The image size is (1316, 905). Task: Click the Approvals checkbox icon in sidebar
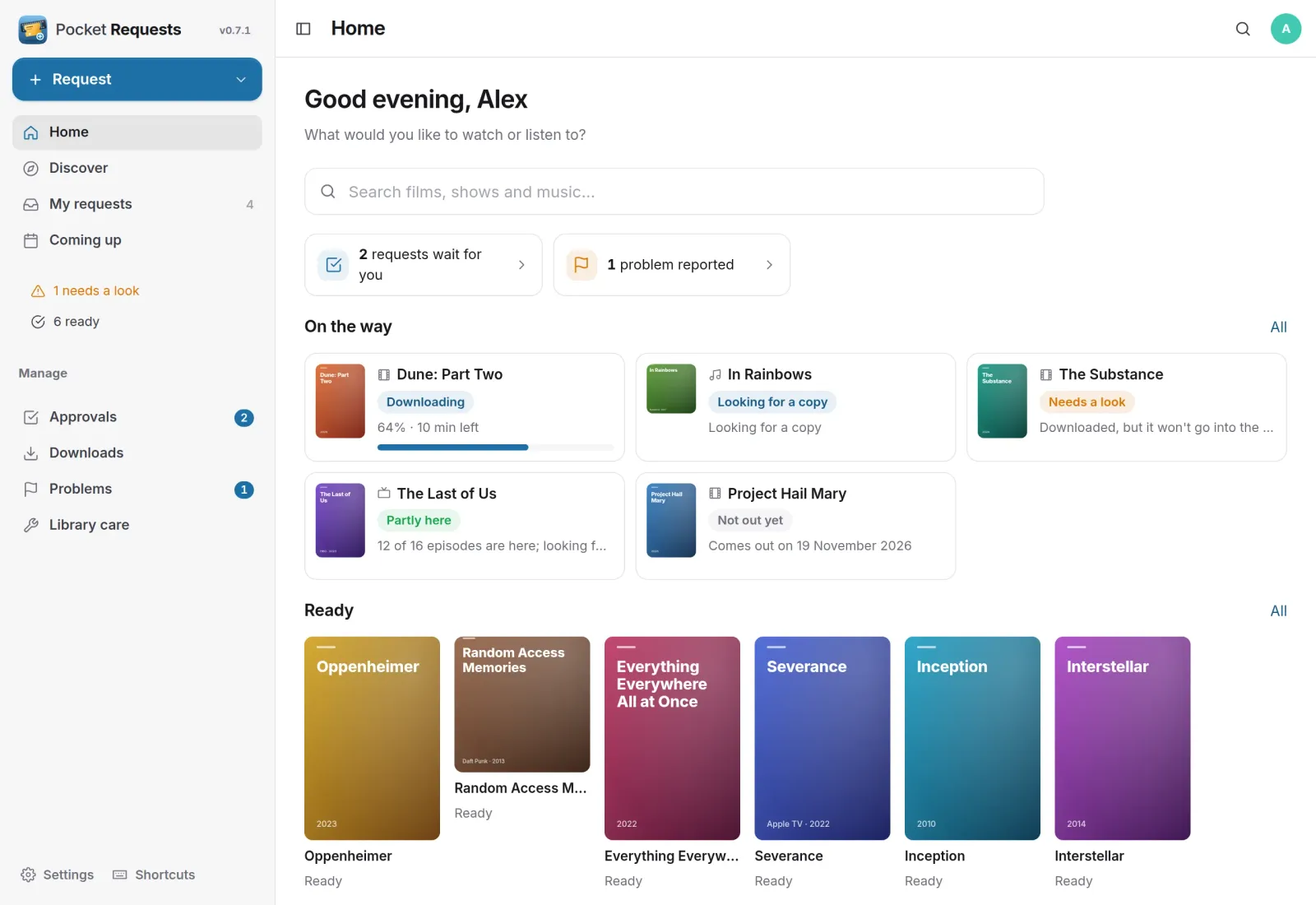(x=31, y=417)
